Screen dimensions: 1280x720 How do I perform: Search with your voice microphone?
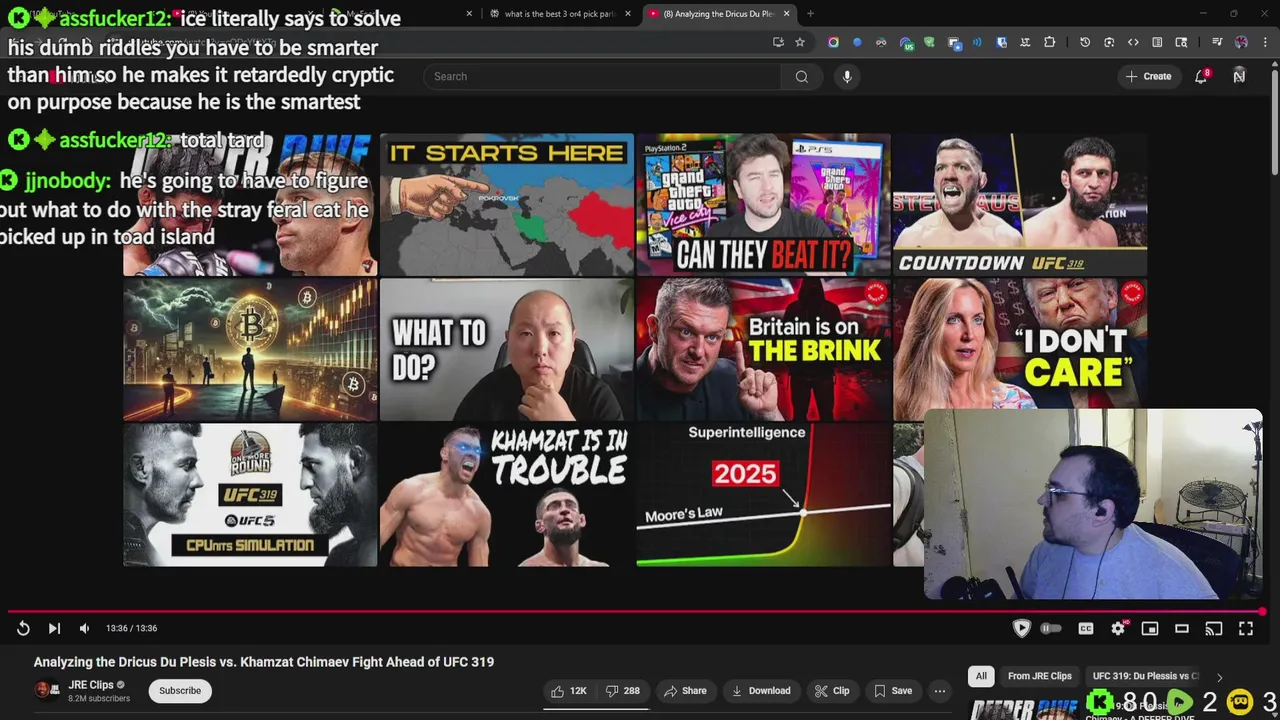click(x=847, y=76)
